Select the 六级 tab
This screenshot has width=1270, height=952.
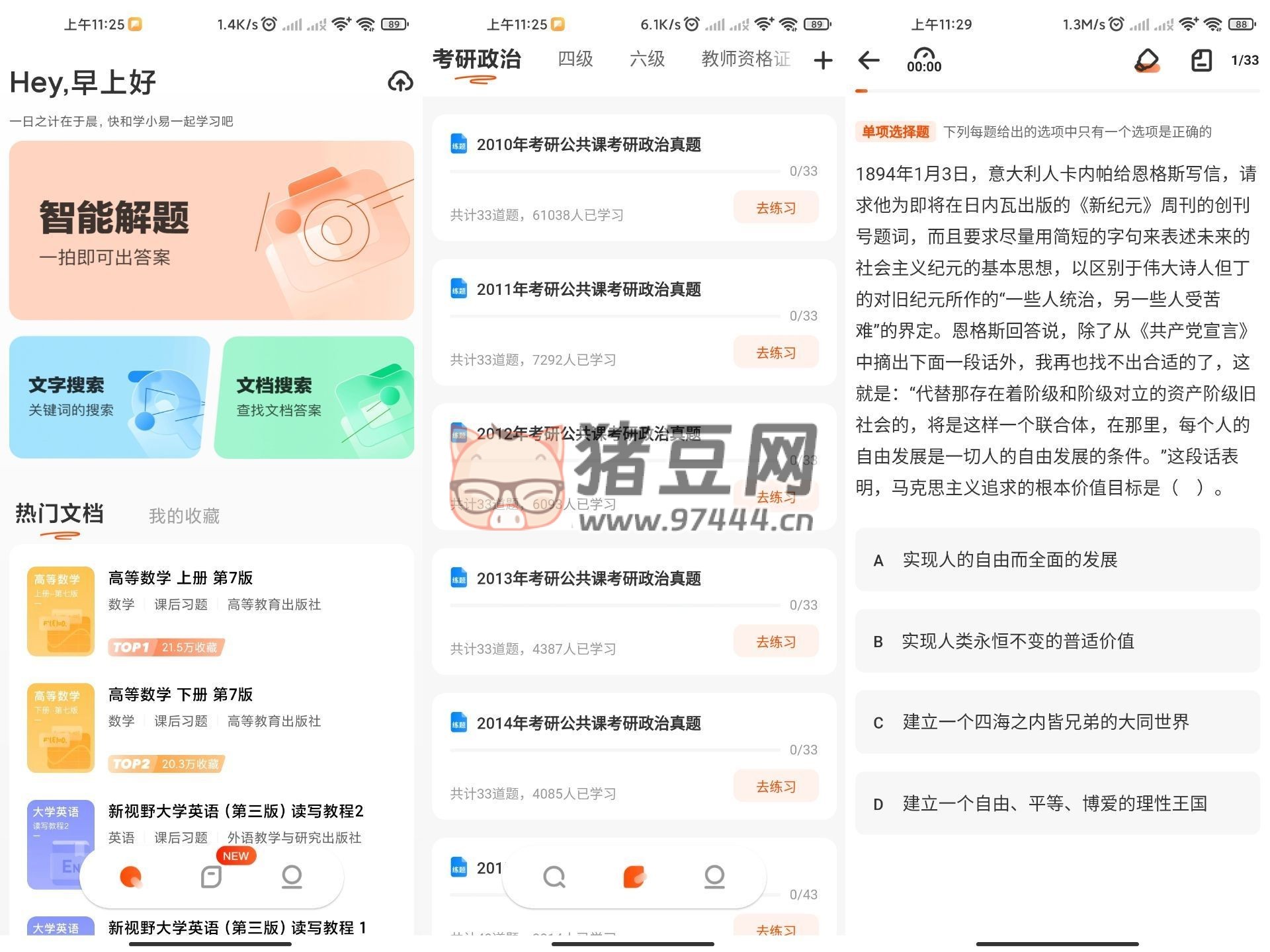(x=647, y=59)
